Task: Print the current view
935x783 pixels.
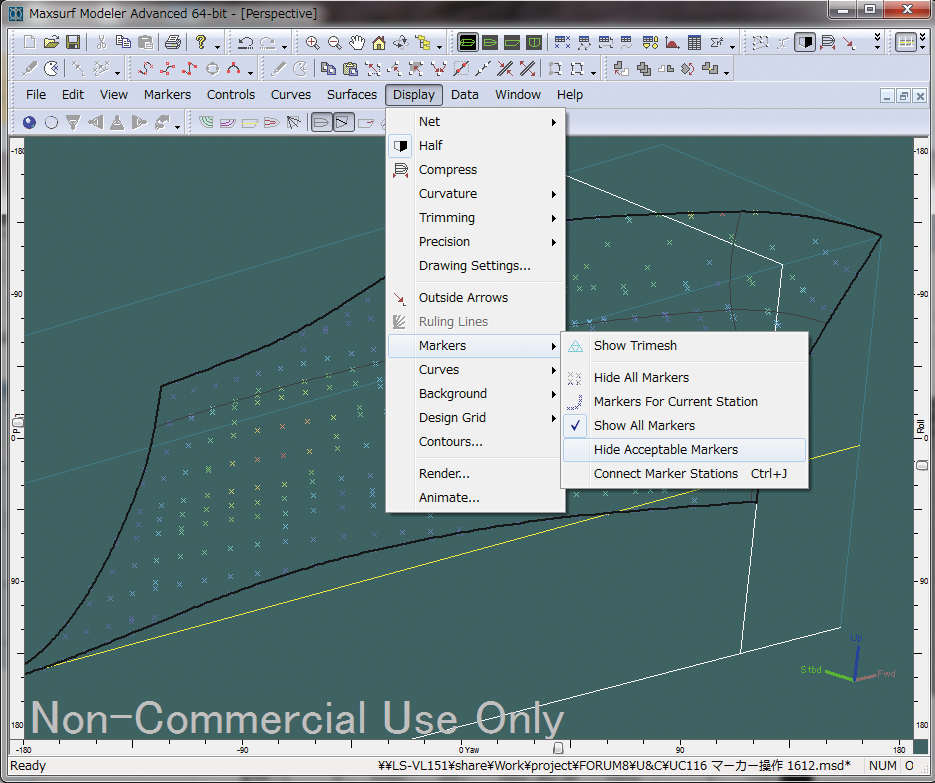Action: [x=173, y=42]
